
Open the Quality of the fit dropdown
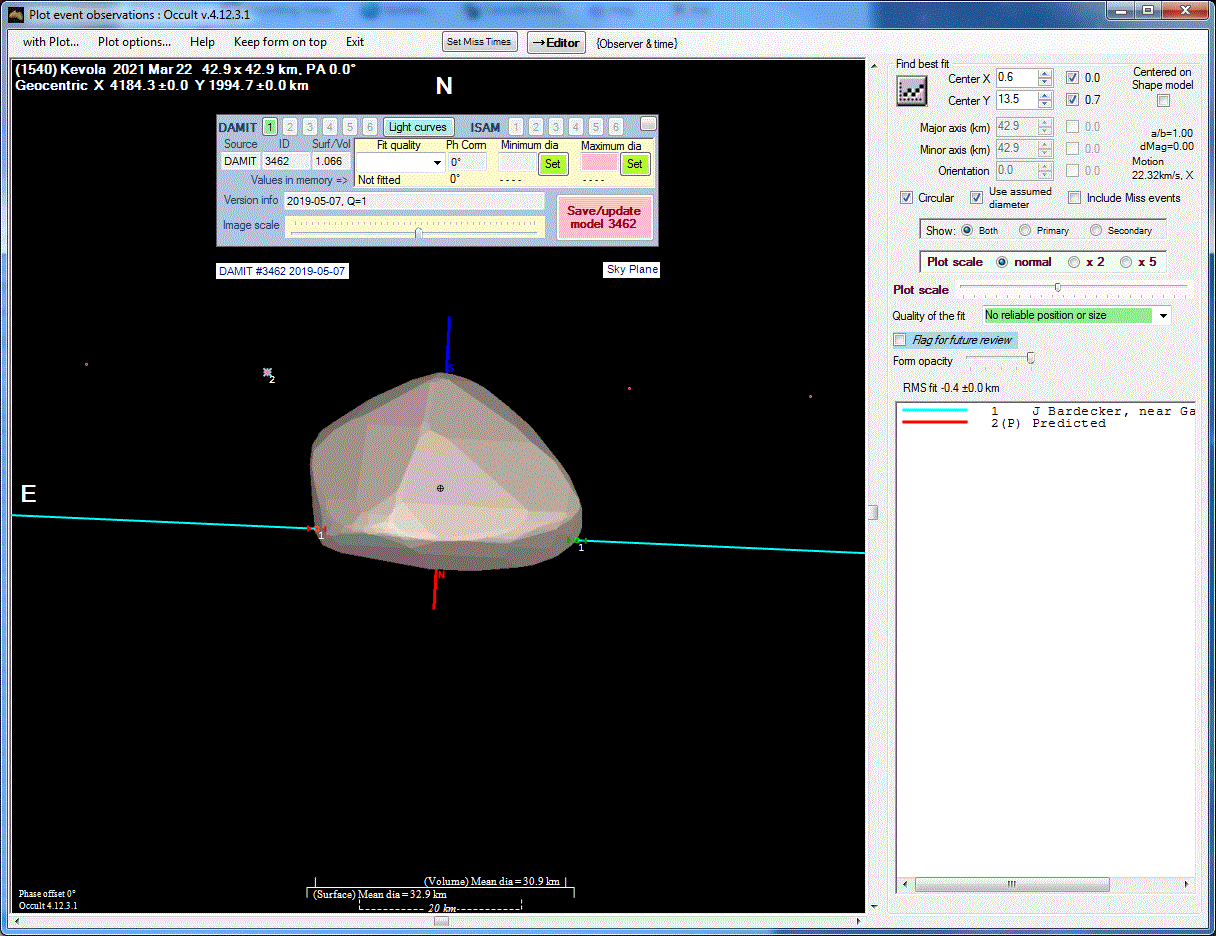click(x=1162, y=316)
